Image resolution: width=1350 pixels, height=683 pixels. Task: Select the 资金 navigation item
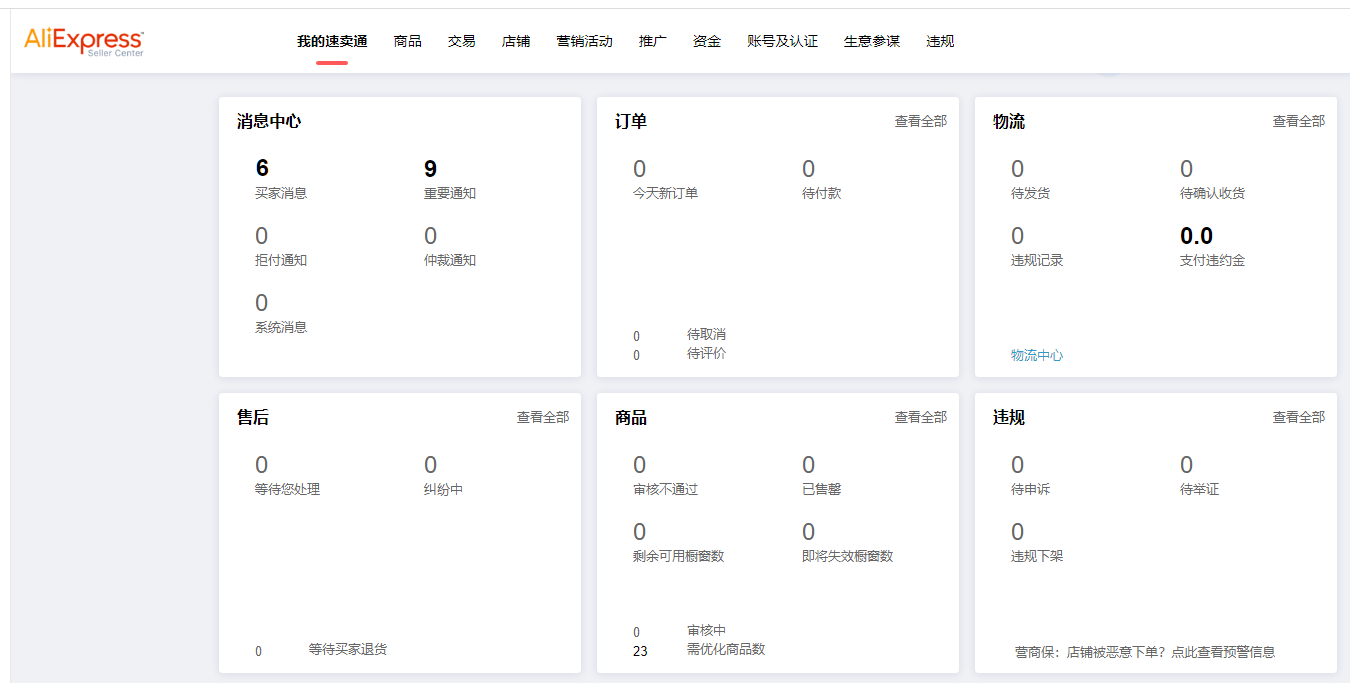pos(707,41)
